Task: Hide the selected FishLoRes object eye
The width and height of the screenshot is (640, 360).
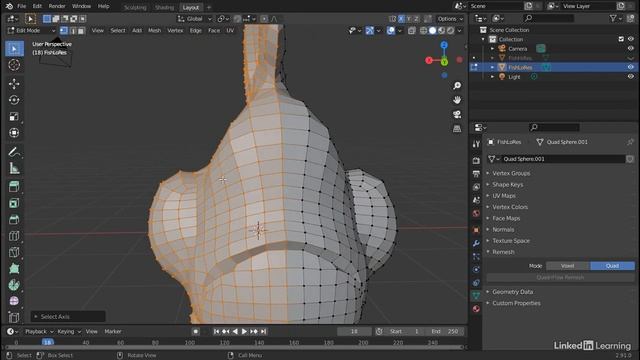Action: (x=631, y=67)
